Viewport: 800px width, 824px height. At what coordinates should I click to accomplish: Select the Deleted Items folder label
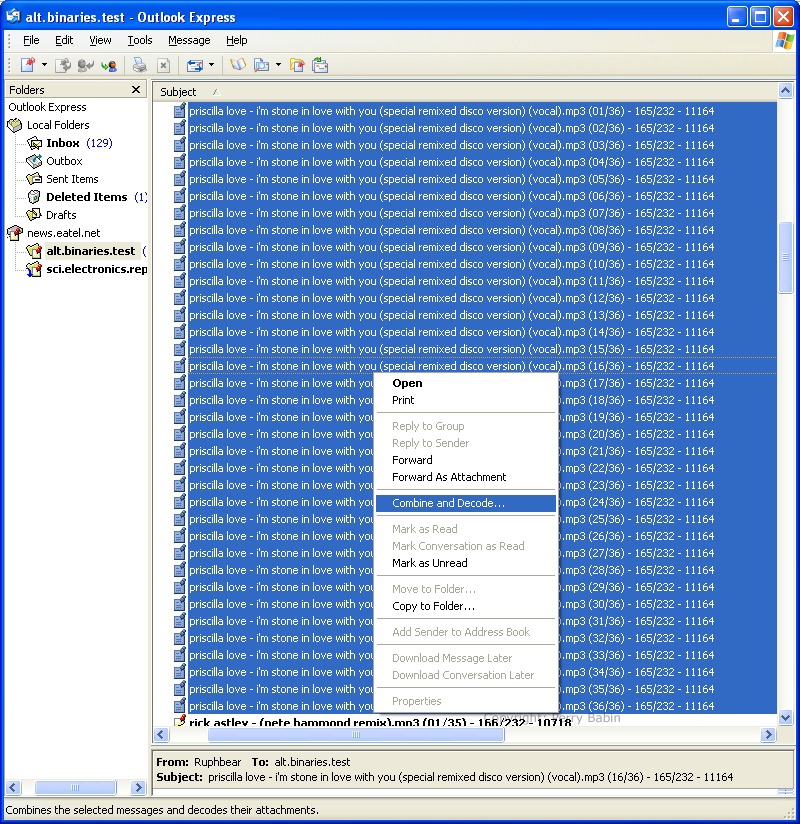pyautogui.click(x=87, y=197)
